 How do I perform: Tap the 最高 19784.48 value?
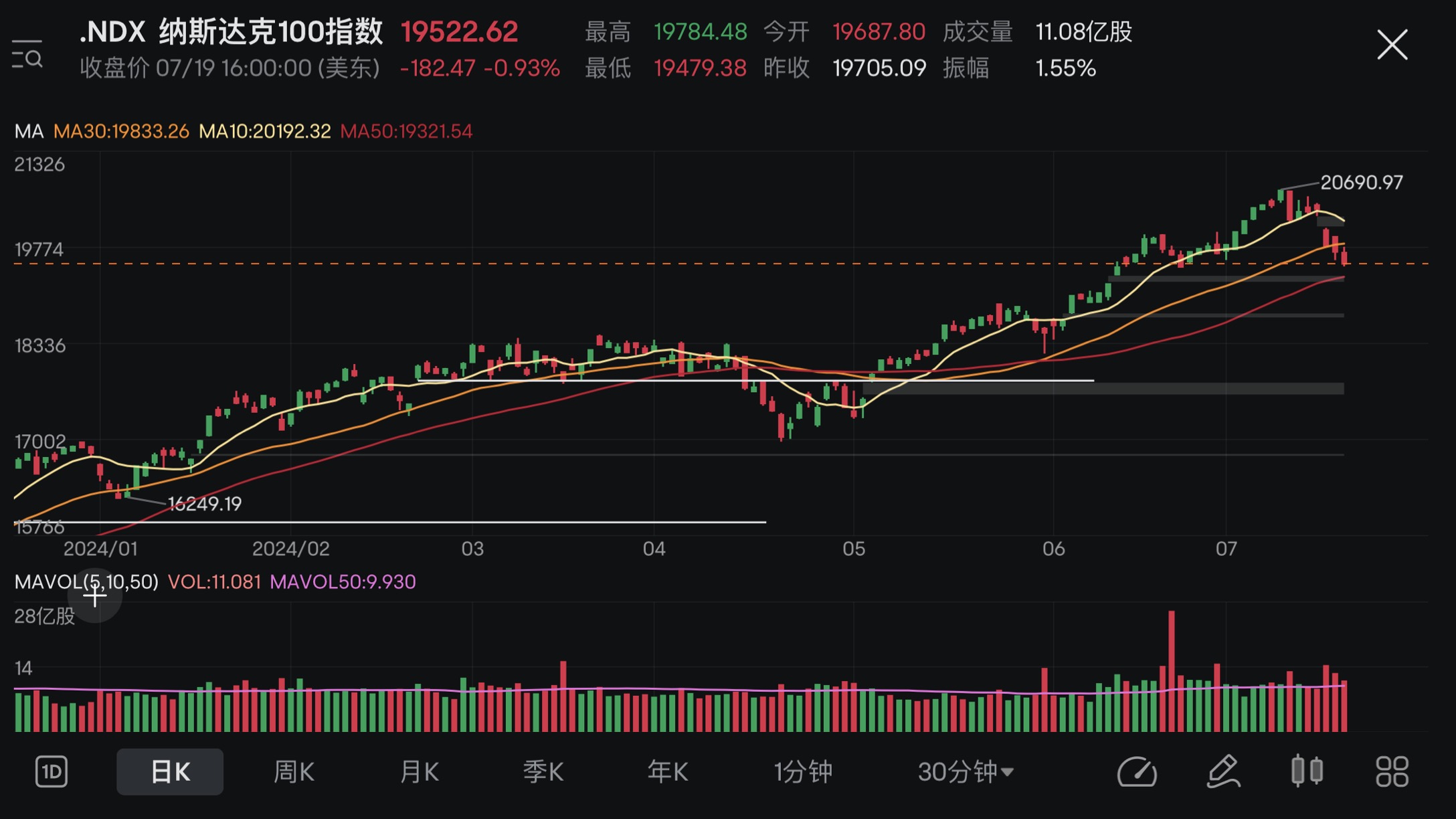pos(700,31)
